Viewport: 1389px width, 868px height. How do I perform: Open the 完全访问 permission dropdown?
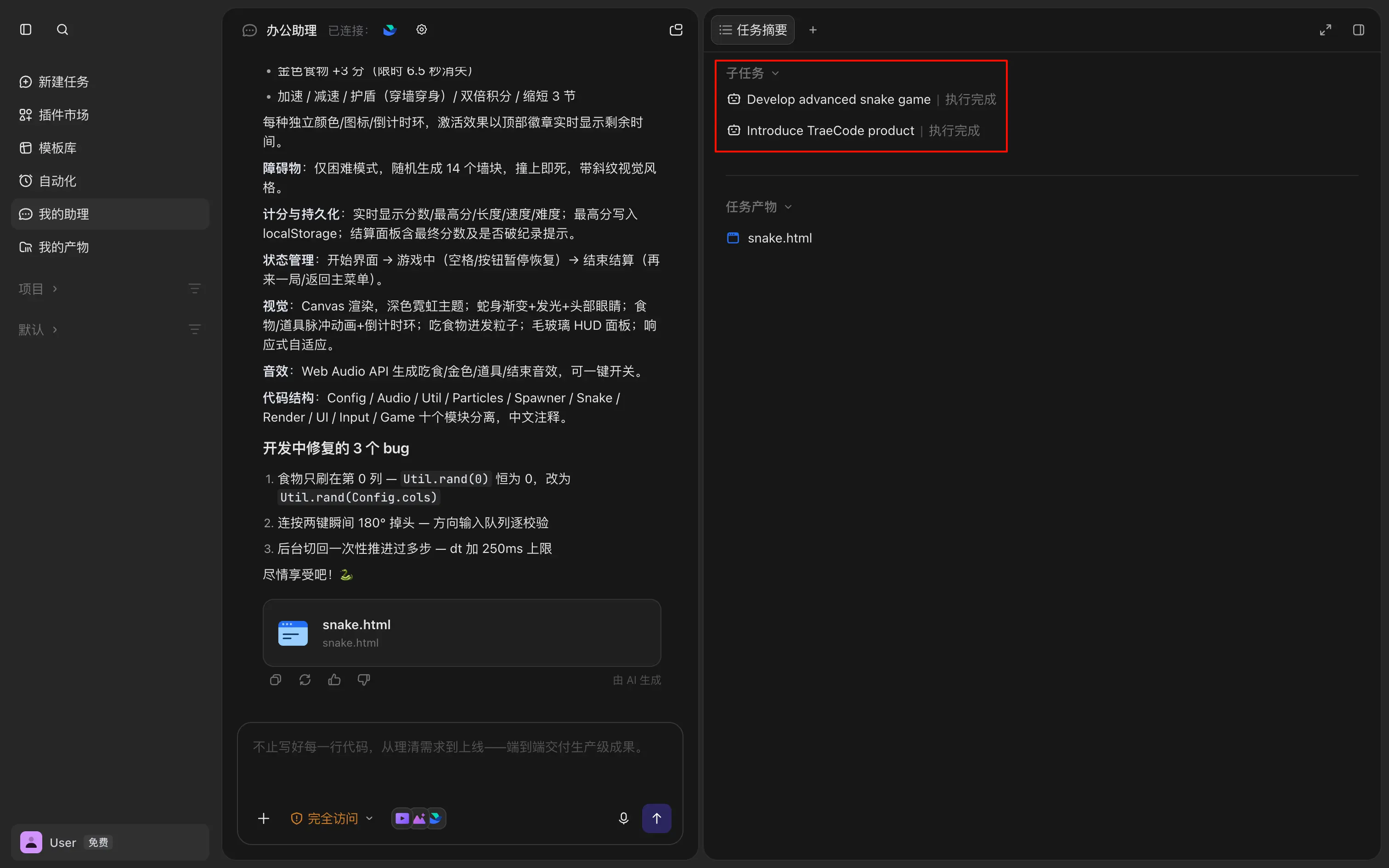click(x=332, y=818)
